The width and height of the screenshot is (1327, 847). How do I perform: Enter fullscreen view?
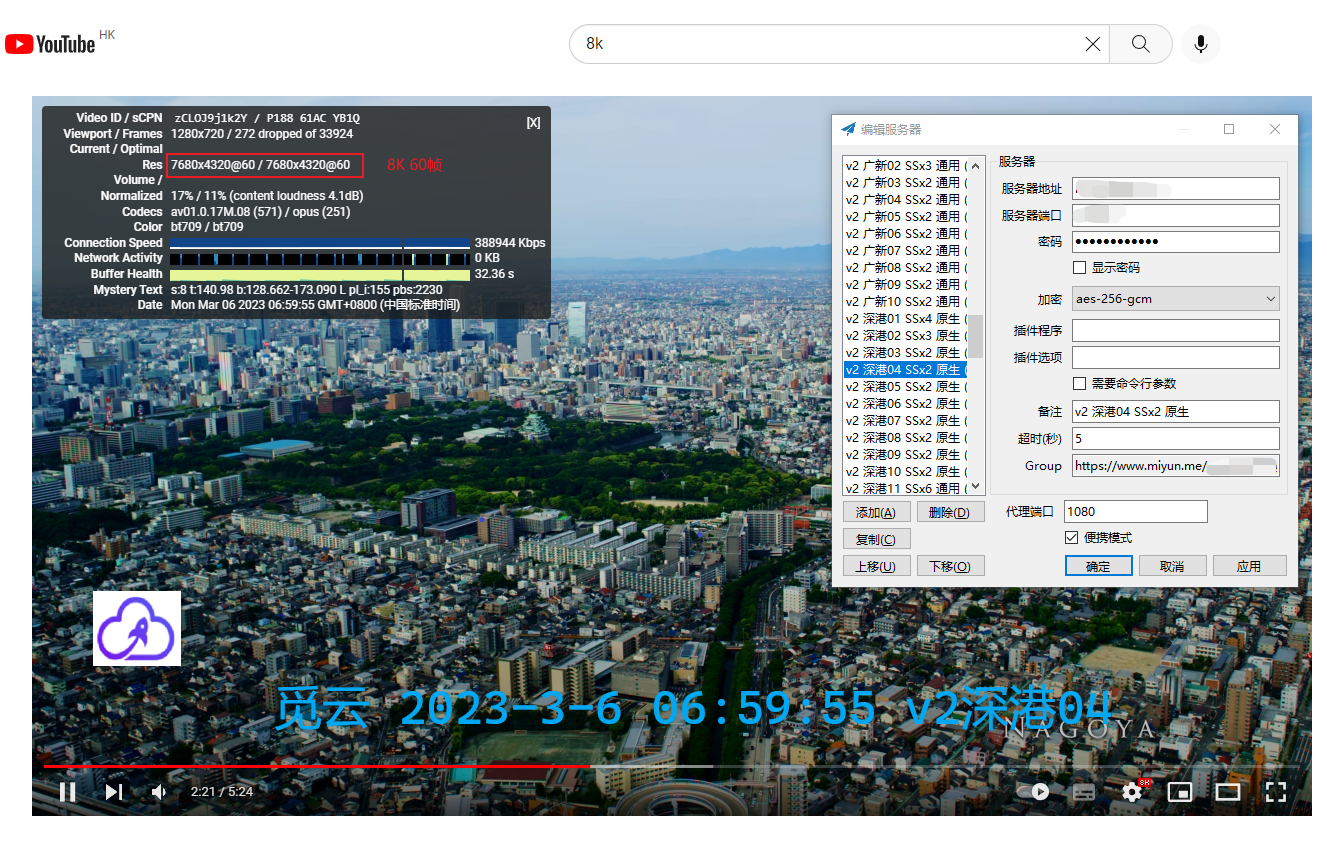1276,791
